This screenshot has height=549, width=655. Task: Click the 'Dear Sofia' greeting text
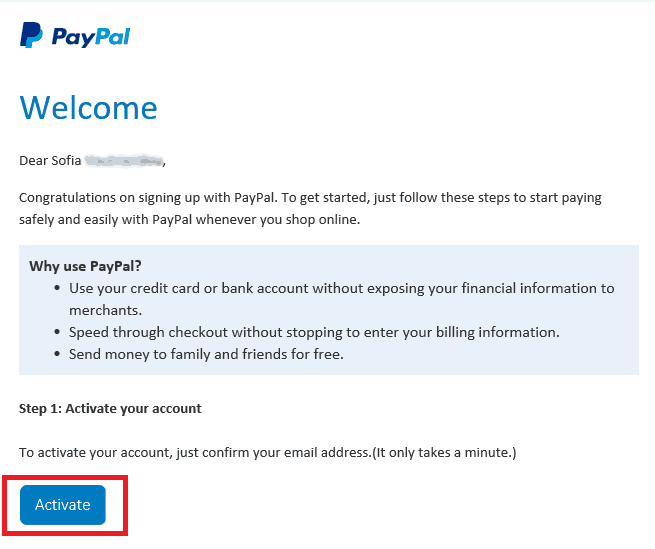[50, 160]
